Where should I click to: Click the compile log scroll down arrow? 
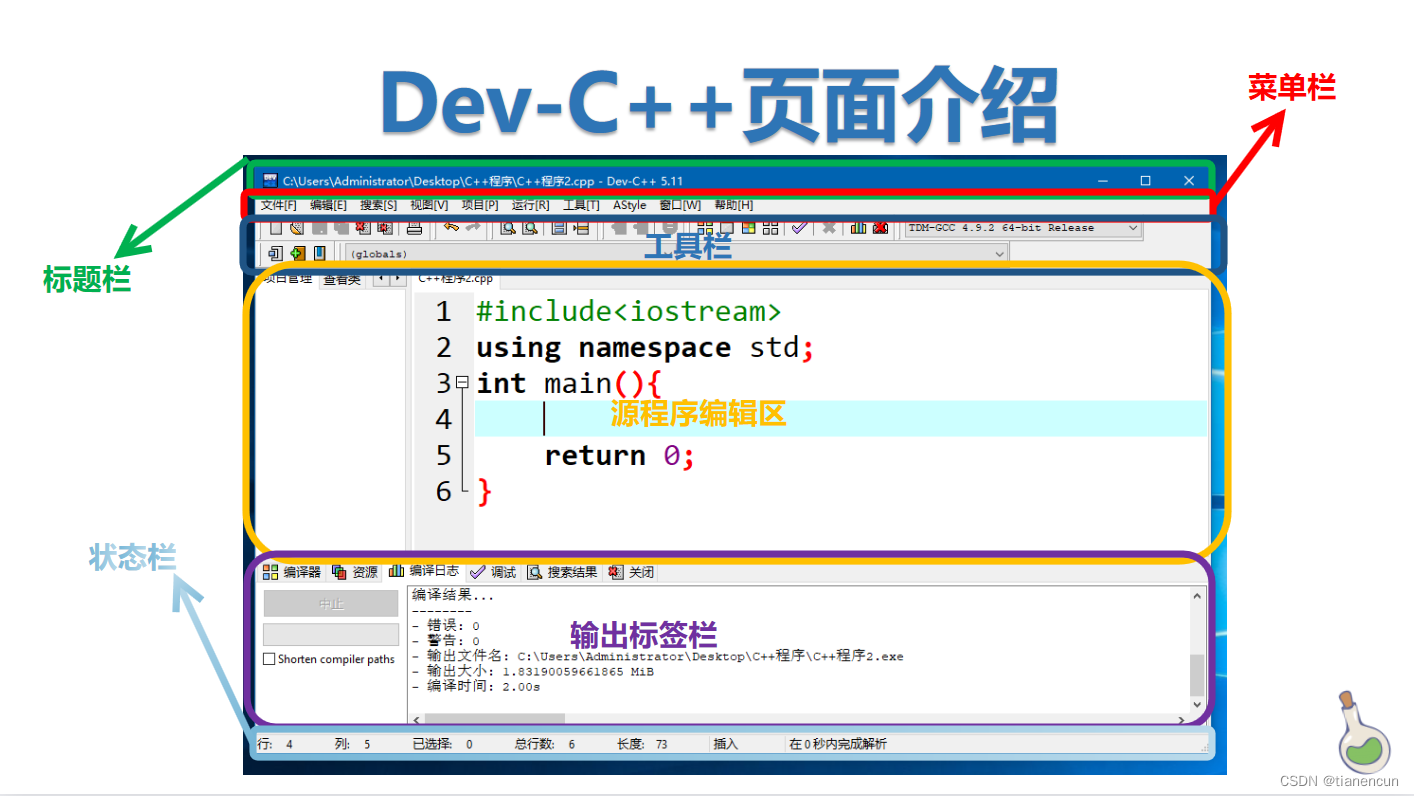click(1198, 704)
